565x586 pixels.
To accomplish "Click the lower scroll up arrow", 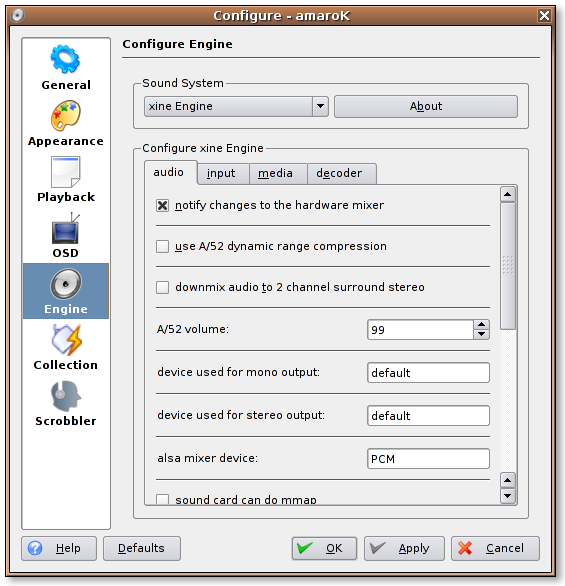I will coord(508,480).
